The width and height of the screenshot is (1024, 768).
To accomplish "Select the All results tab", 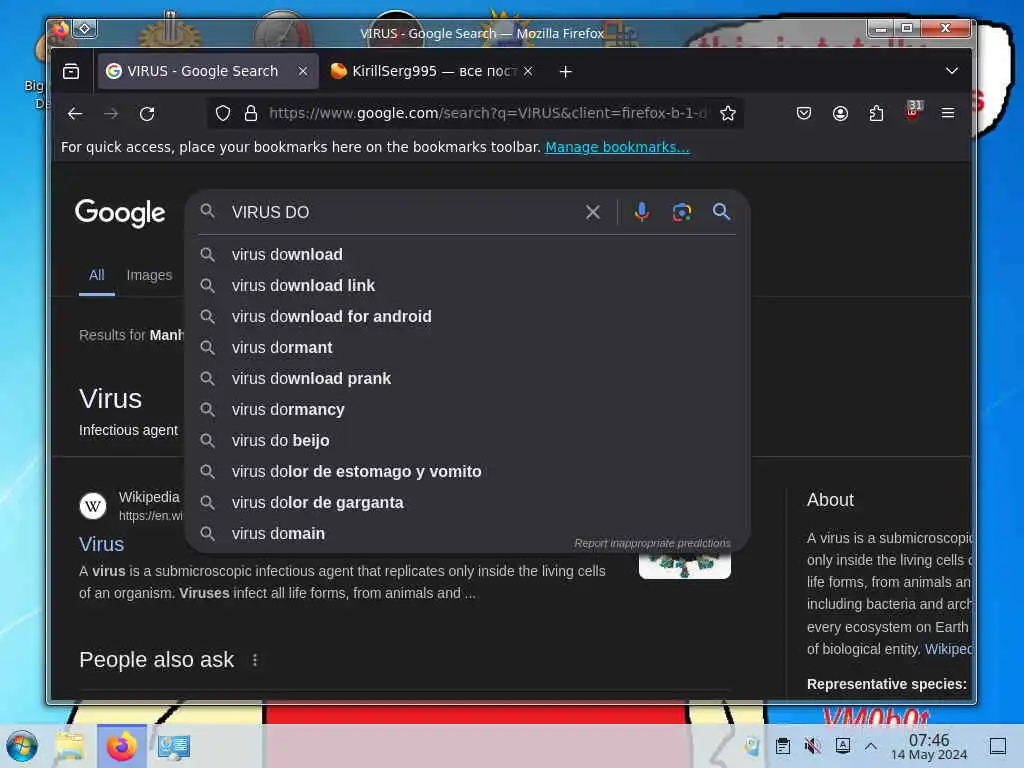I will (97, 276).
